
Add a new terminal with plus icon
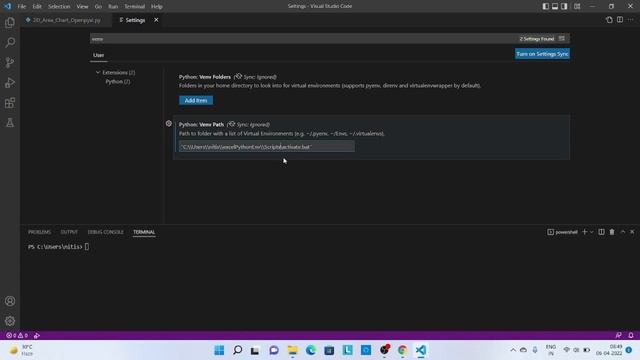(584, 232)
